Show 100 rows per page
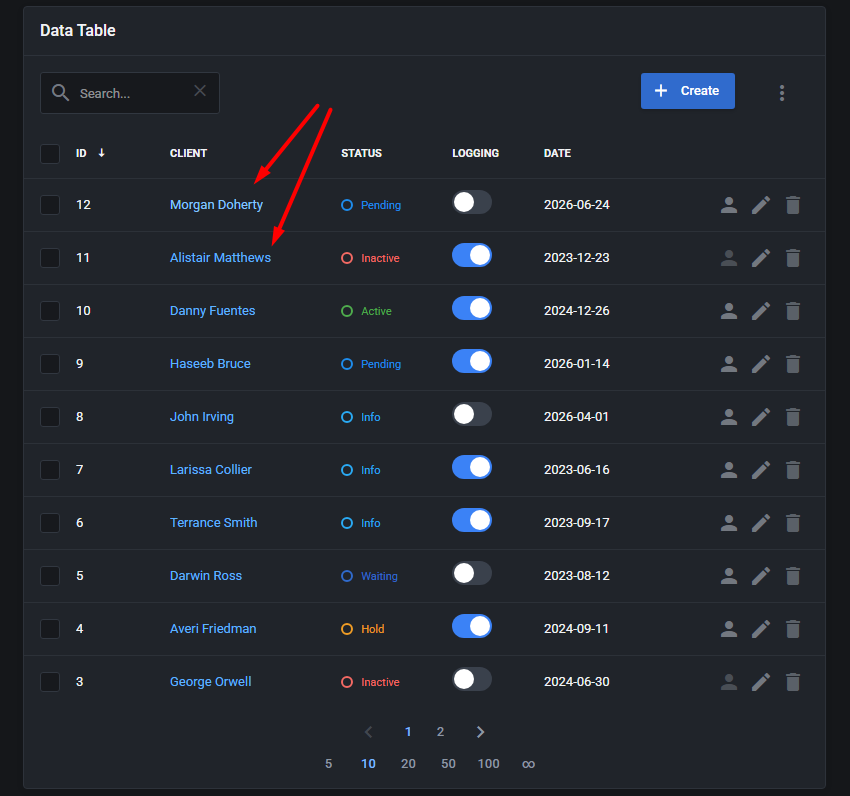The image size is (850, 796). click(x=488, y=763)
